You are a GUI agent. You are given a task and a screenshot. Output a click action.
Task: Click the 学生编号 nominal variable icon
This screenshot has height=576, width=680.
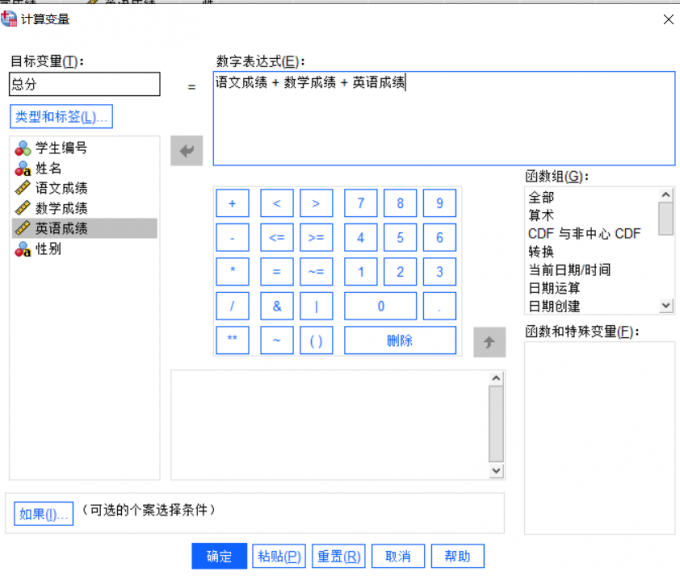click(x=23, y=148)
